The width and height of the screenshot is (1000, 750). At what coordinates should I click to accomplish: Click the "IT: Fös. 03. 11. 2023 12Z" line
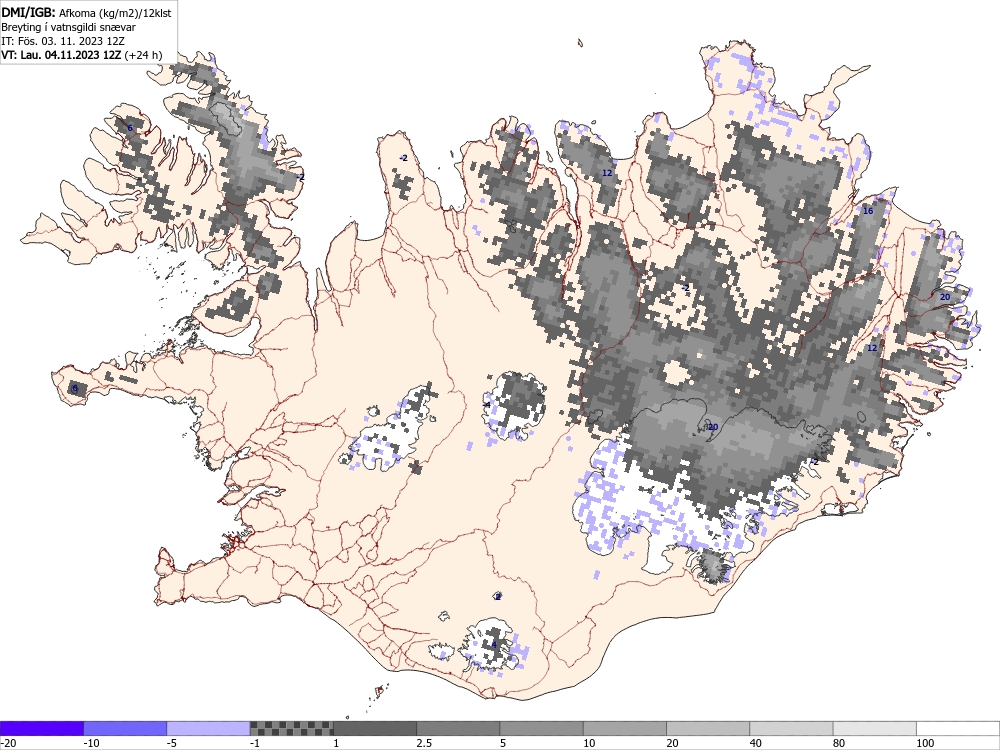(62, 41)
